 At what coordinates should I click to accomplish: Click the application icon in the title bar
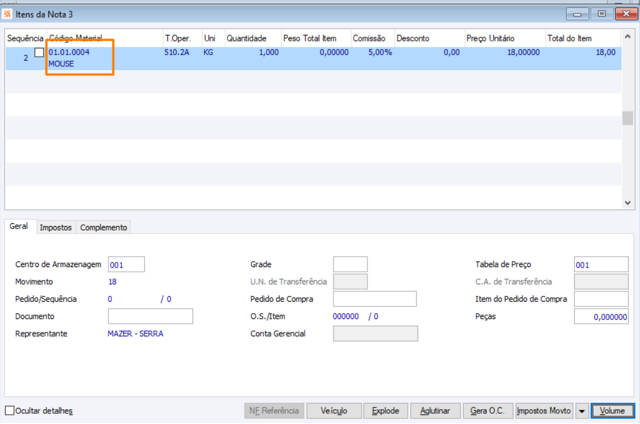click(7, 14)
